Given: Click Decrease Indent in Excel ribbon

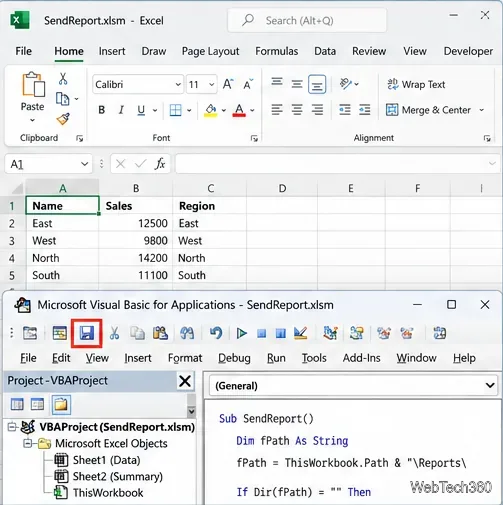Looking at the screenshot, I should (345, 110).
